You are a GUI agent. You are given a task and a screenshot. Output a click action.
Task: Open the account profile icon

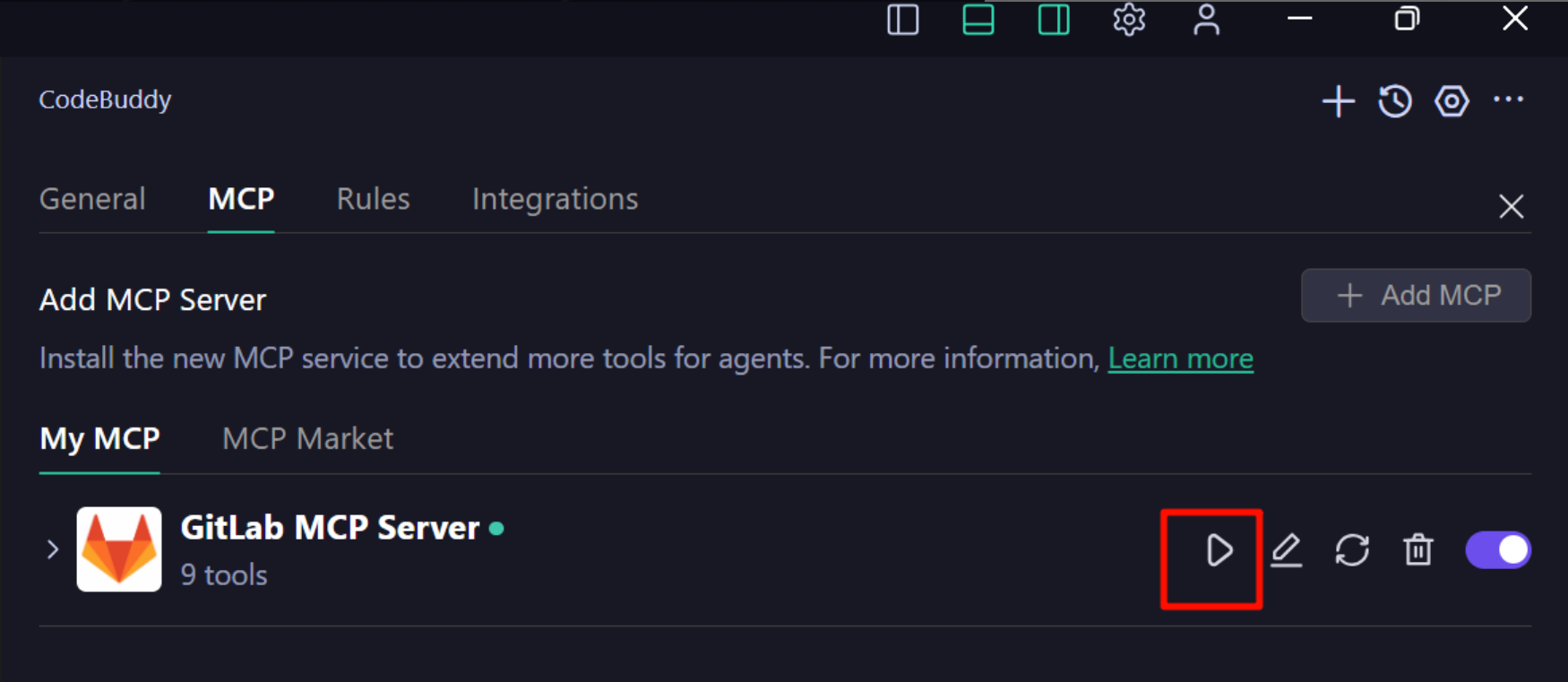(1206, 20)
